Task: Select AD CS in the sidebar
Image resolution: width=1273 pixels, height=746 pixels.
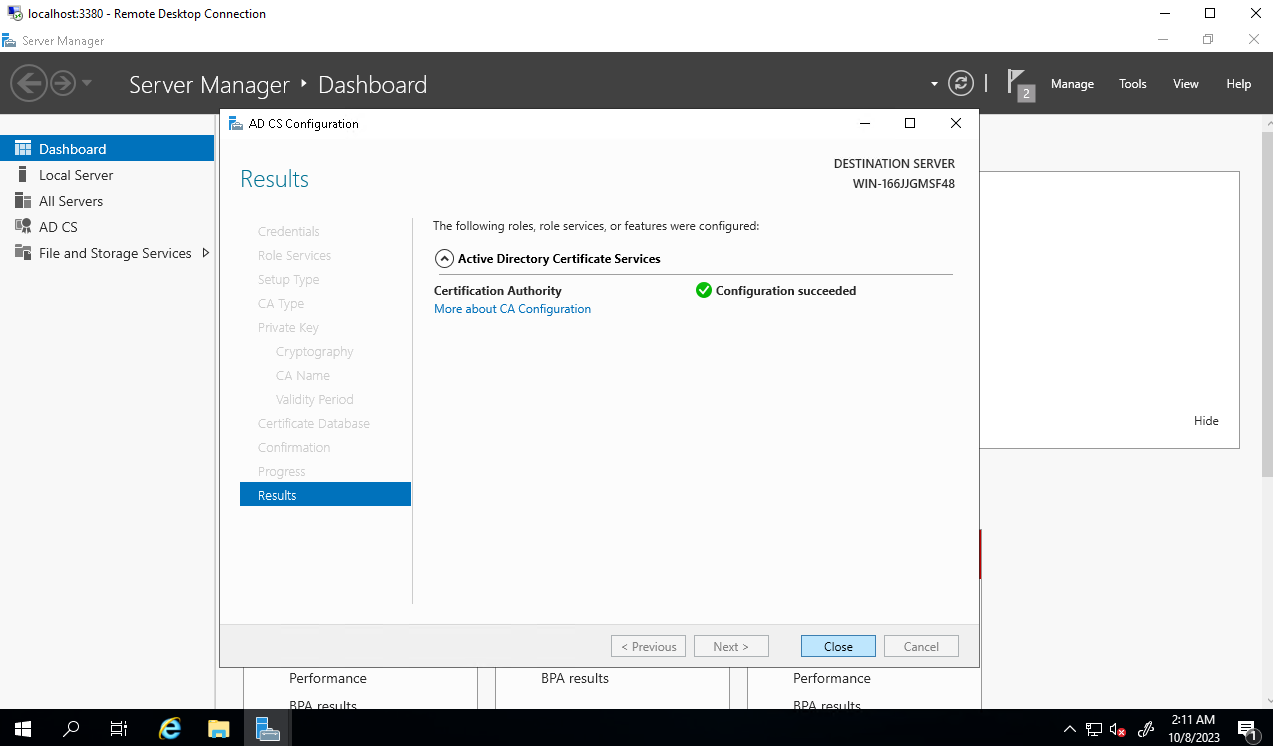Action: tap(58, 227)
